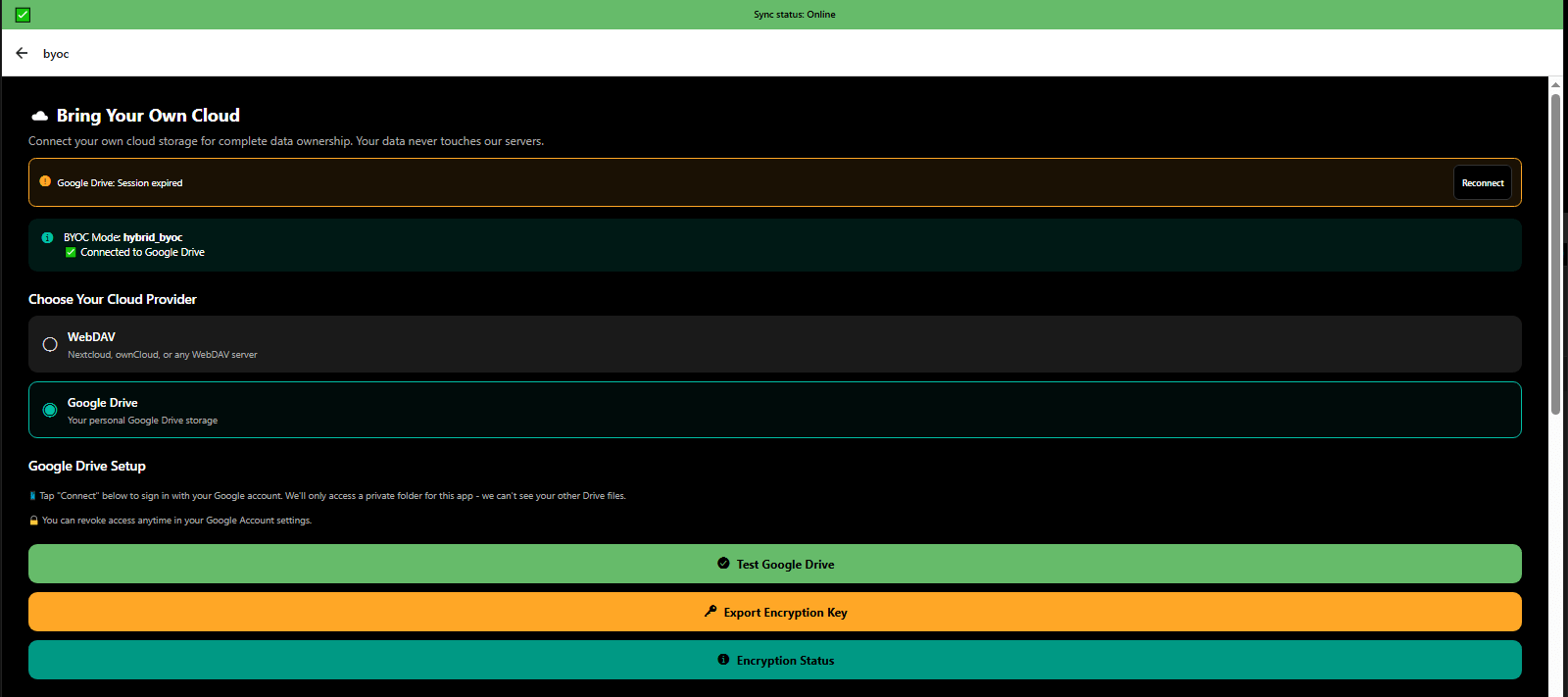This screenshot has width=1568, height=697.
Task: Click the byoc page title
Action: coord(56,54)
